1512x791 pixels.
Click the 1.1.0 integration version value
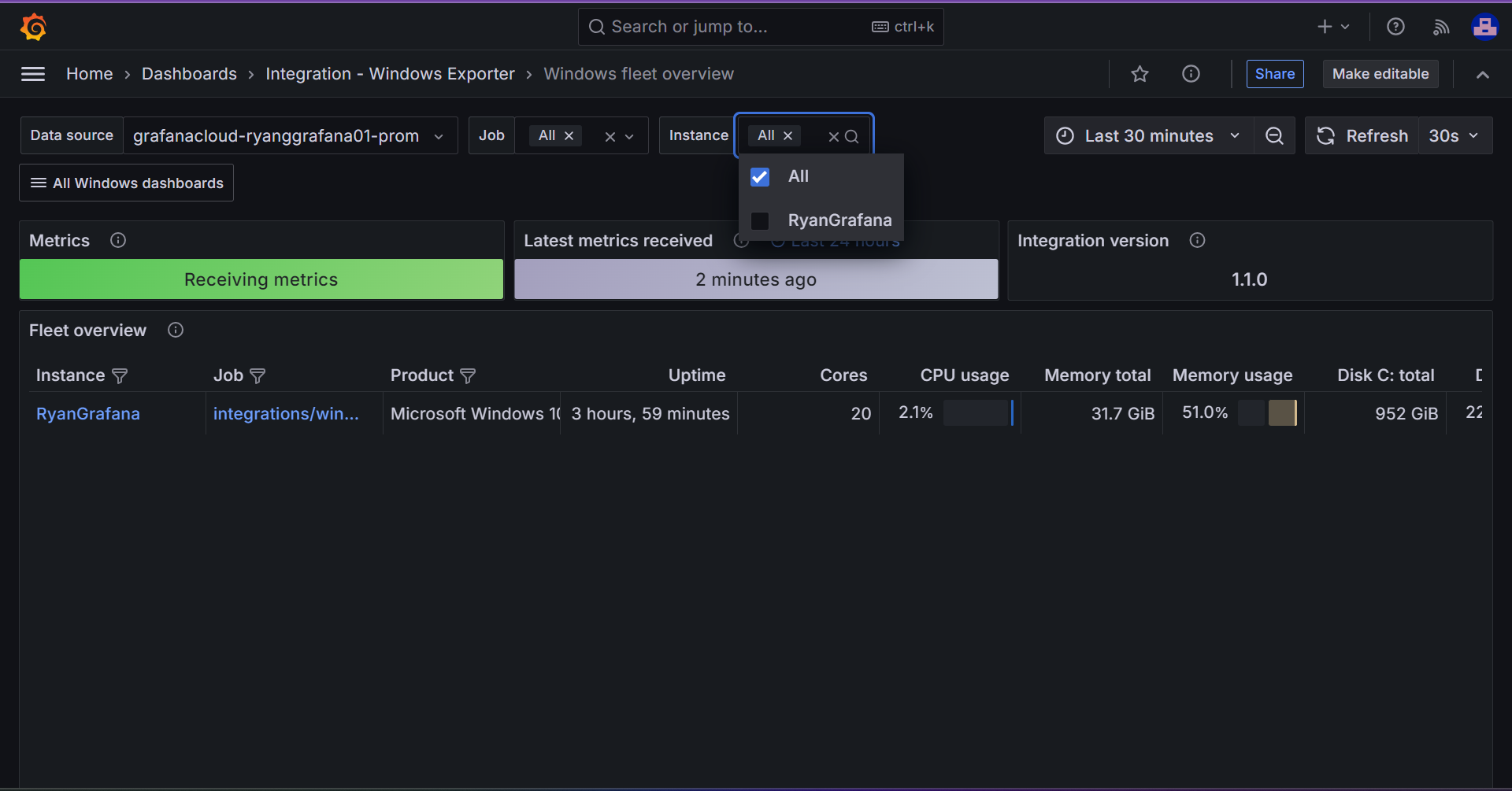[1250, 279]
